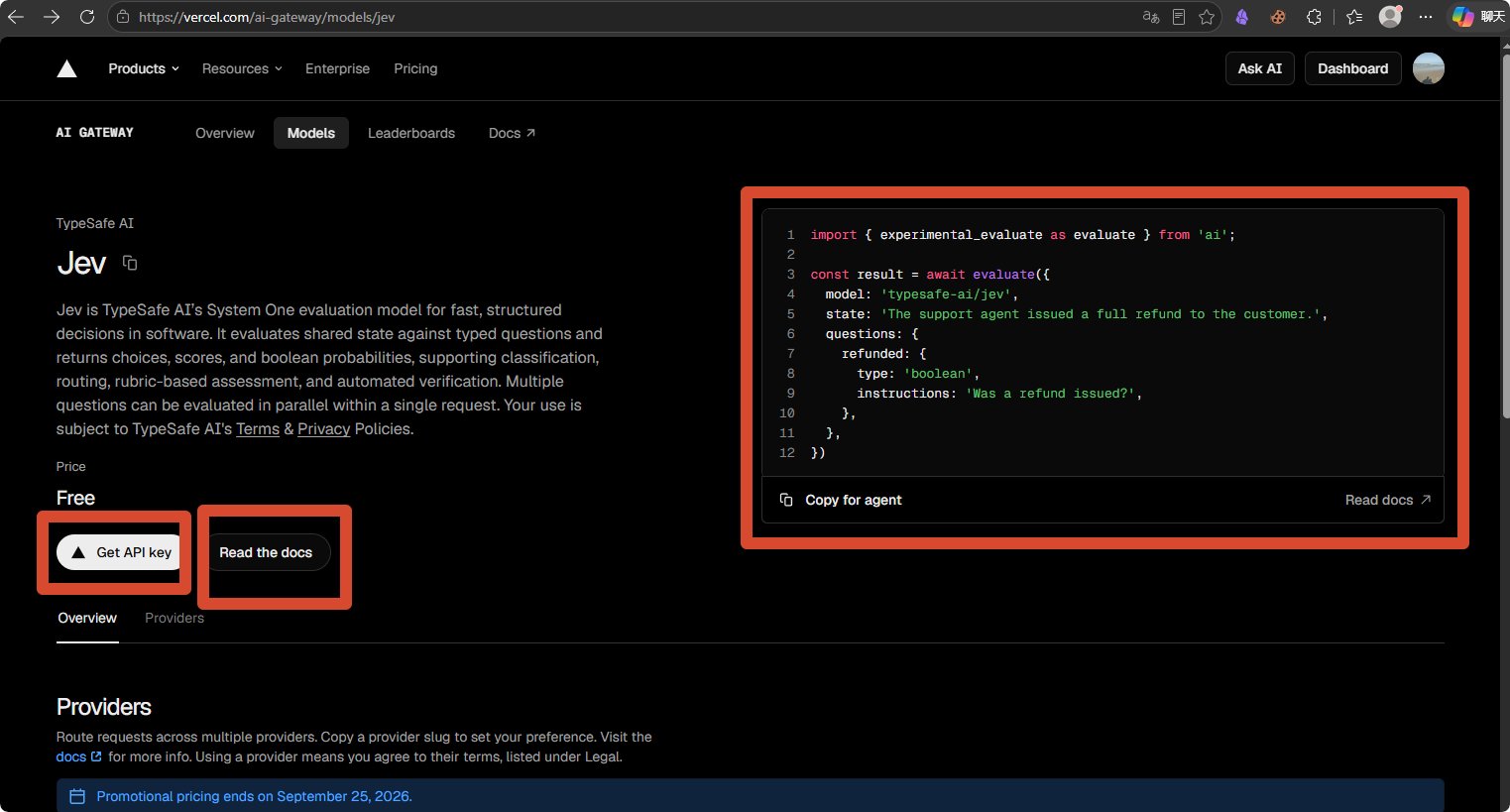1510x812 pixels.
Task: Expand the Resources dropdown menu
Action: pos(242,68)
